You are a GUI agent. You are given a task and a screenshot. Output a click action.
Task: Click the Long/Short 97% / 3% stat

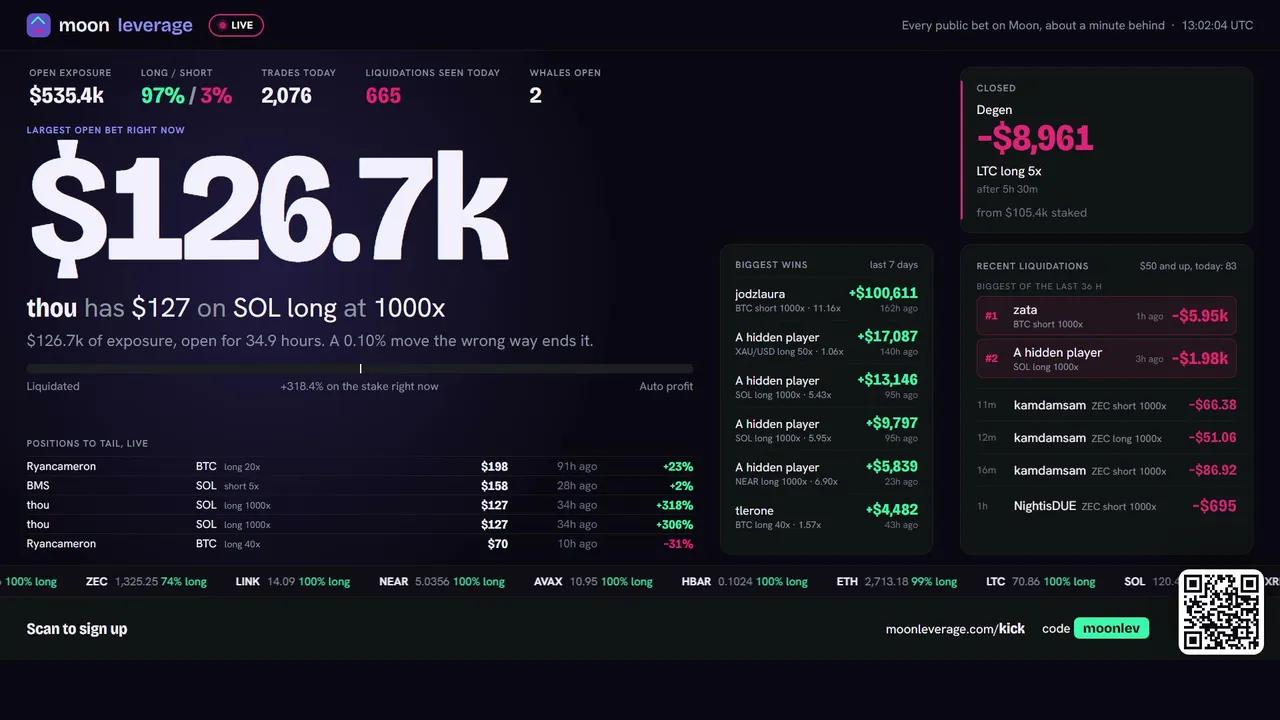[186, 87]
